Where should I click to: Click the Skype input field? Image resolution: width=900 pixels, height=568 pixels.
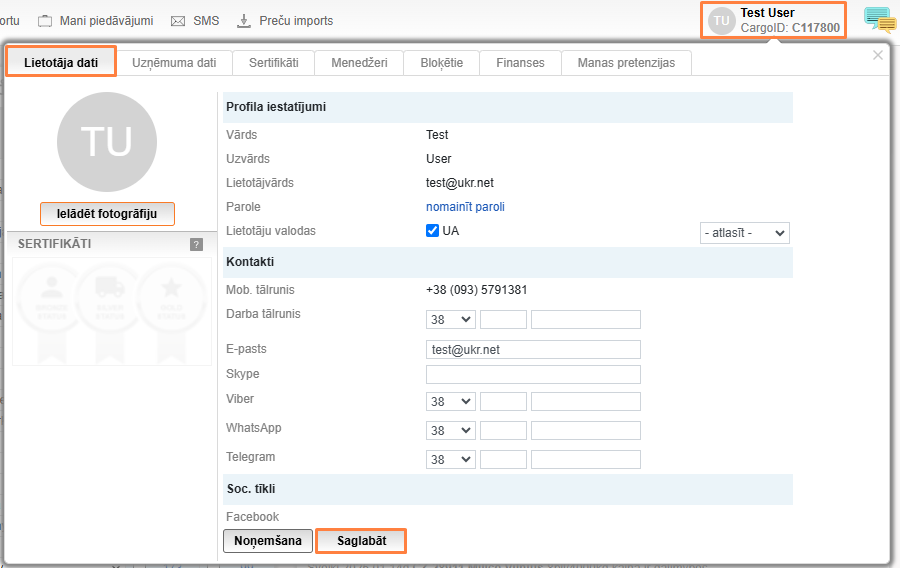(533, 375)
